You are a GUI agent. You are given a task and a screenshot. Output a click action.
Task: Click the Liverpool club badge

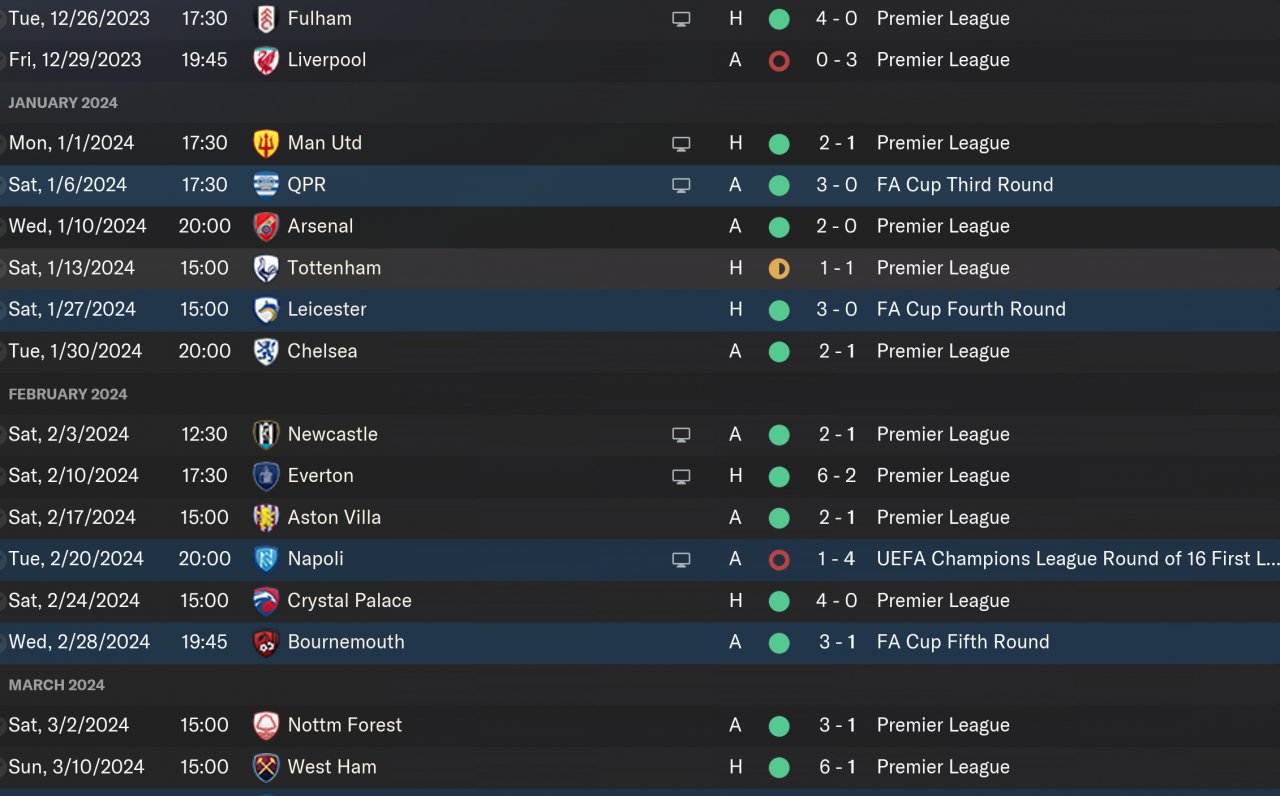click(266, 60)
